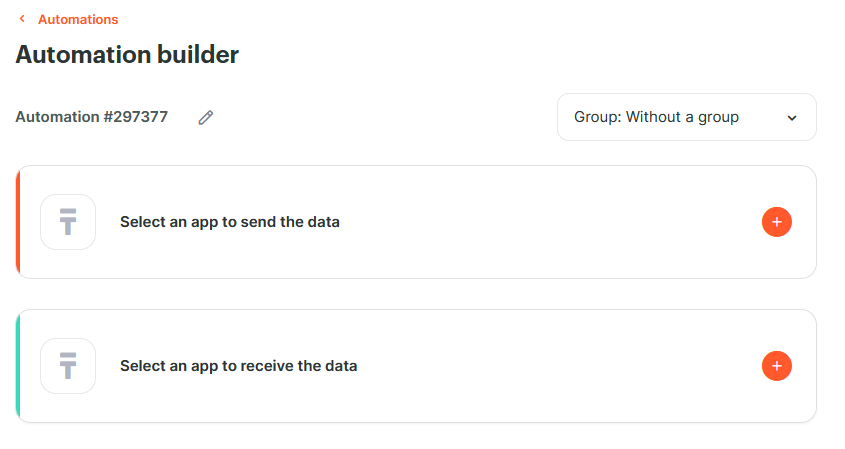Viewport: 845px width, 449px height.
Task: Click the orange plus button in receive data card
Action: [x=777, y=366]
